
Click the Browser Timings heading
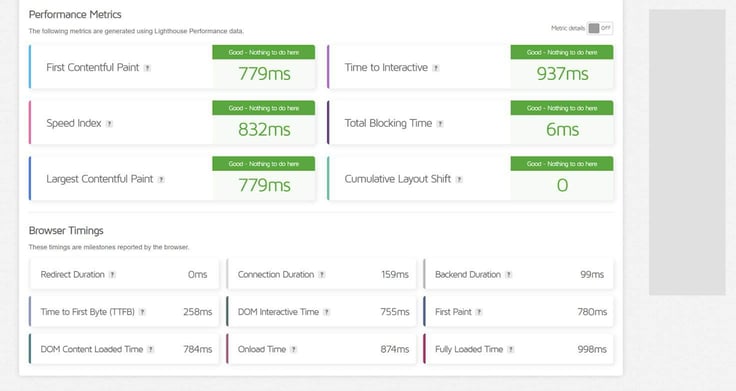coord(66,230)
